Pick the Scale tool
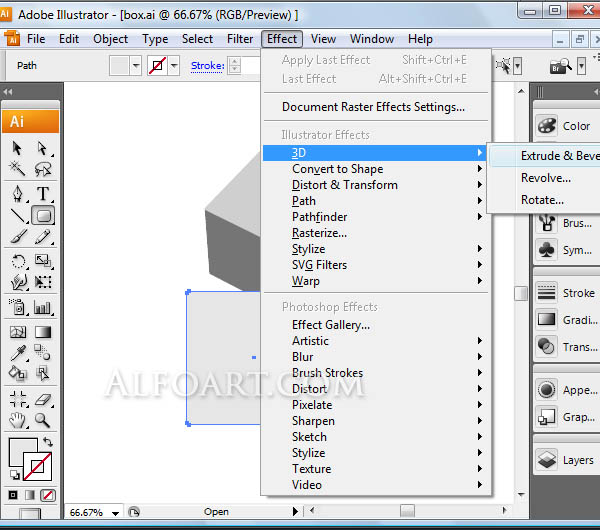The image size is (600, 530). coord(43,261)
